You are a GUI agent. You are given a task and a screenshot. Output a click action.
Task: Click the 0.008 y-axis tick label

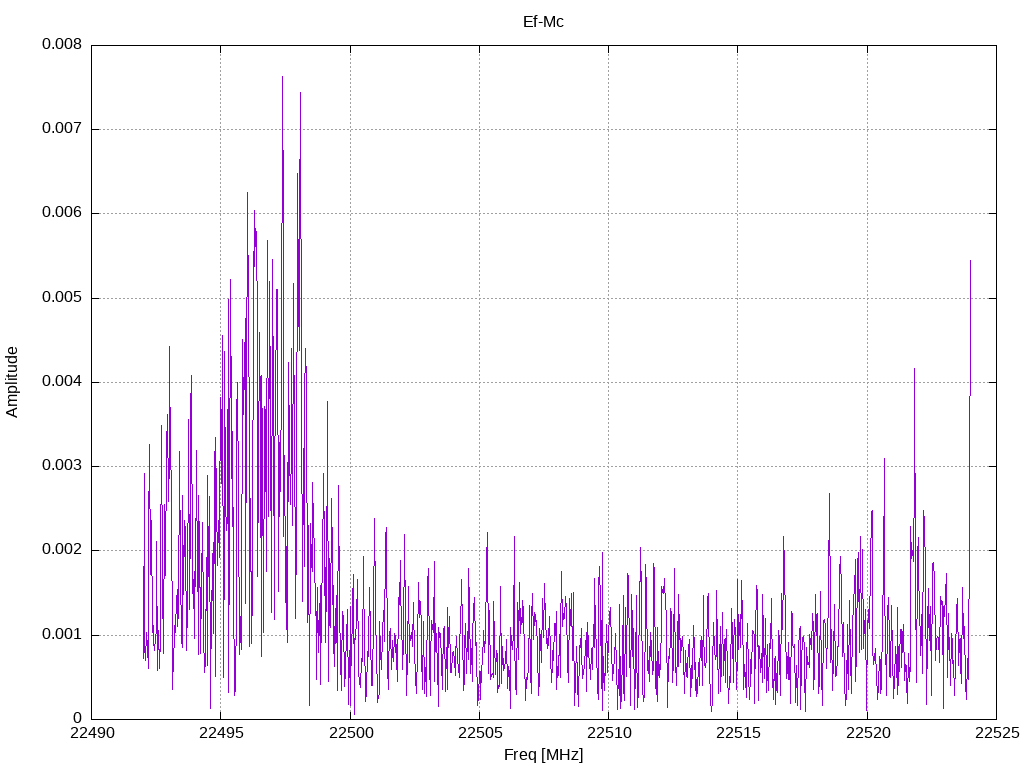coord(62,44)
